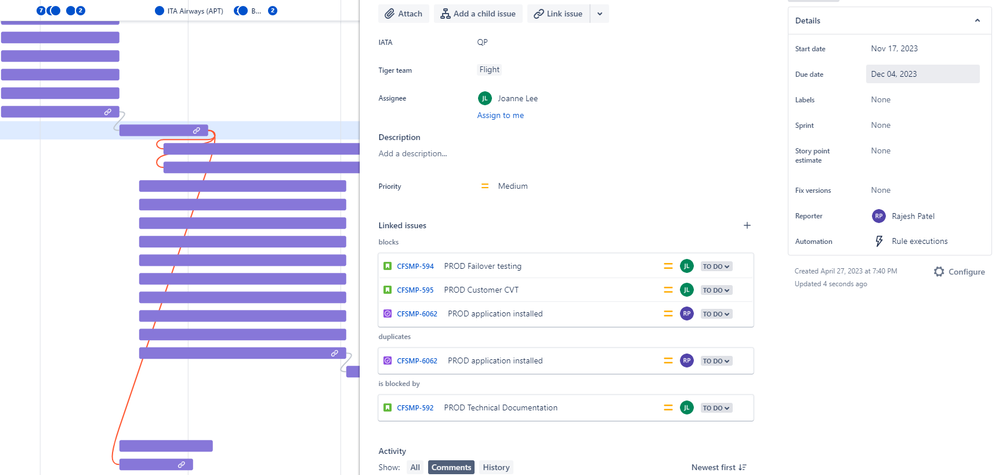Viewport: 999px width, 475px height.
Task: Click story icon of CFSMP-592
Action: pos(387,408)
